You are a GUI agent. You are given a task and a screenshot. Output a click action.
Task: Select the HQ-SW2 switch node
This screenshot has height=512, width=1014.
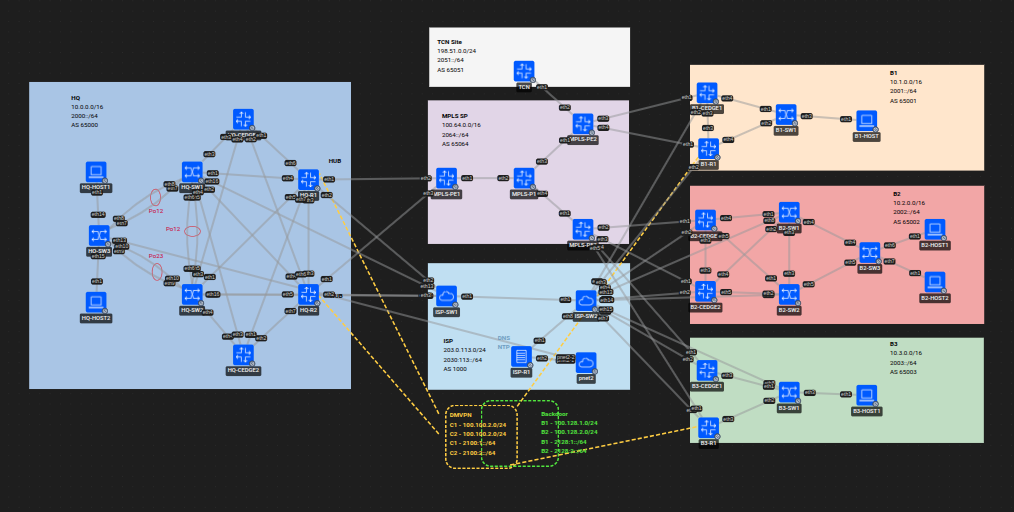click(x=192, y=295)
